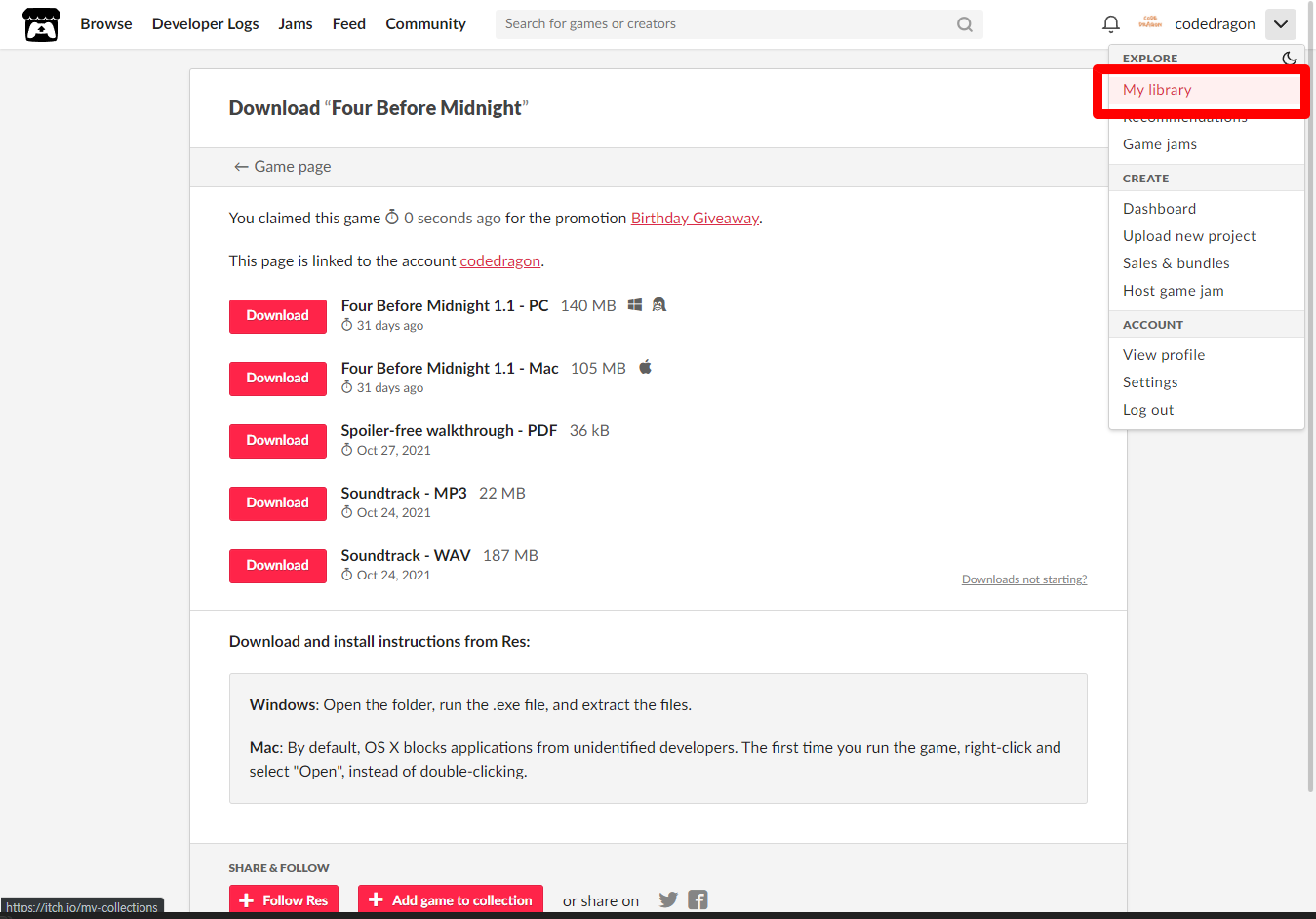
Task: Click Downloads not starting link
Action: pyautogui.click(x=1024, y=579)
